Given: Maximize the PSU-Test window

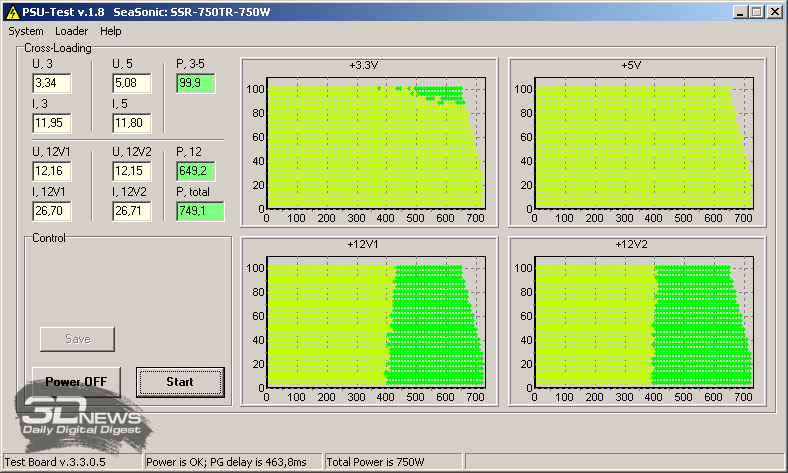Looking at the screenshot, I should [756, 11].
